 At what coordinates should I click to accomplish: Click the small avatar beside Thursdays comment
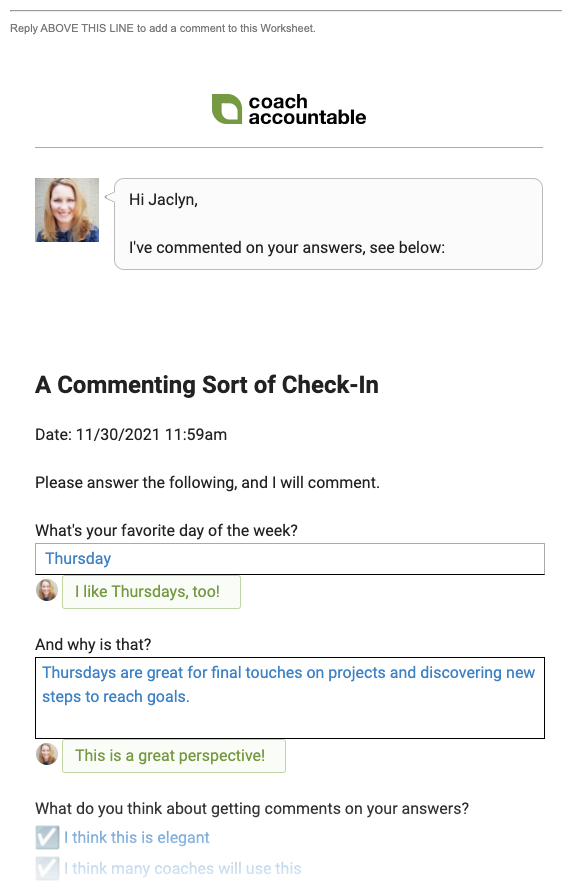[x=47, y=590]
